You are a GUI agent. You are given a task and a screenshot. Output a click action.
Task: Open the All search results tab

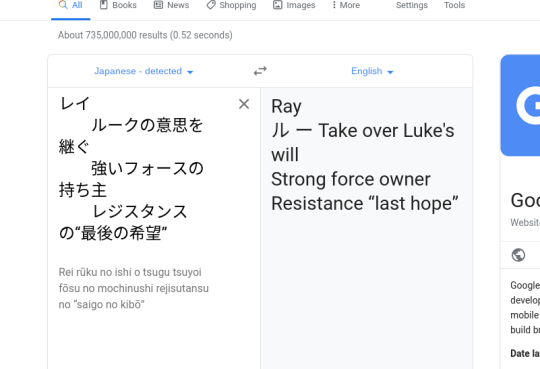click(x=71, y=6)
